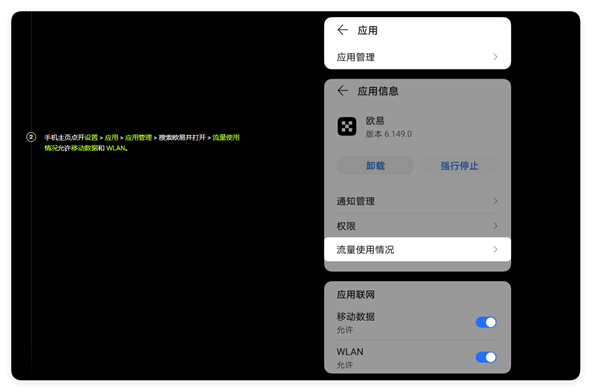The width and height of the screenshot is (591, 391).
Task: Select the 移动数据 label
Action: click(355, 316)
